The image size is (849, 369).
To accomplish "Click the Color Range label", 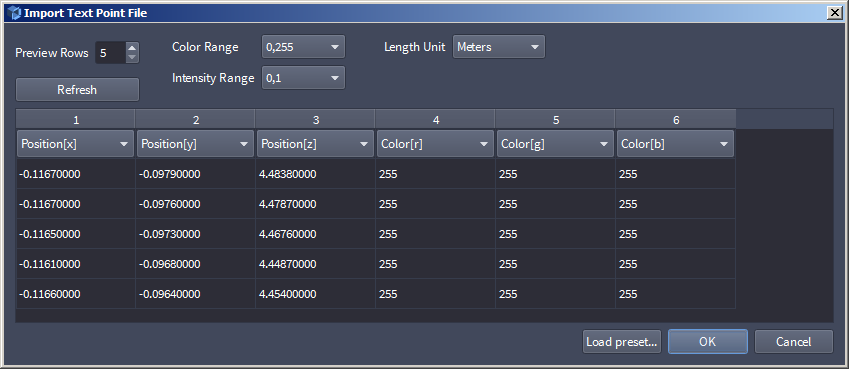I will point(205,47).
